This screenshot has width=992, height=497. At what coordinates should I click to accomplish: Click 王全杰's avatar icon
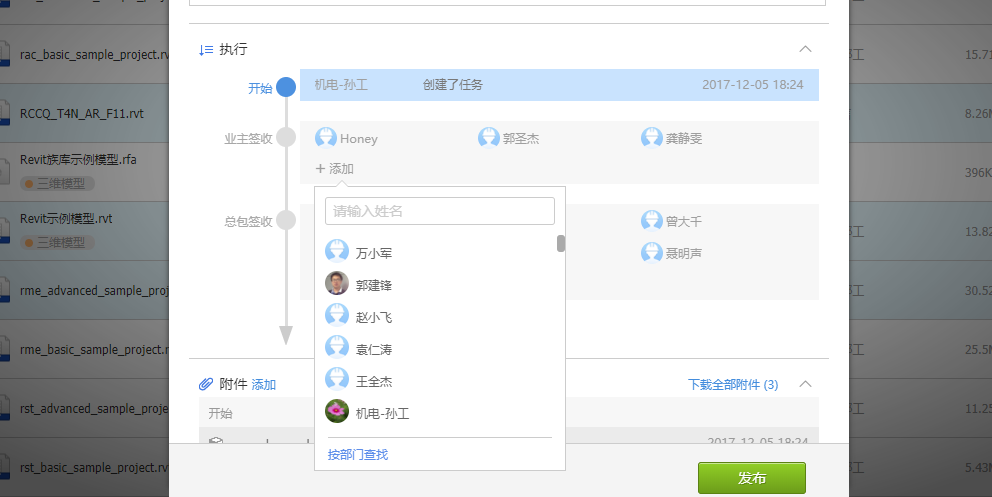337,380
